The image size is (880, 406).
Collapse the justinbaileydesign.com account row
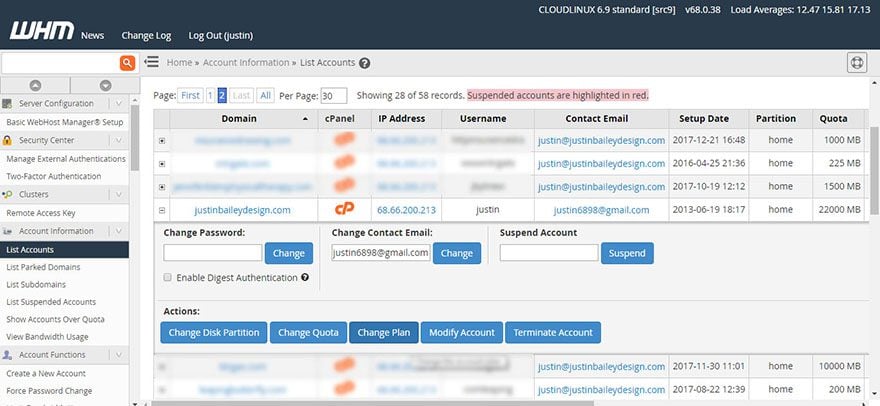(162, 210)
